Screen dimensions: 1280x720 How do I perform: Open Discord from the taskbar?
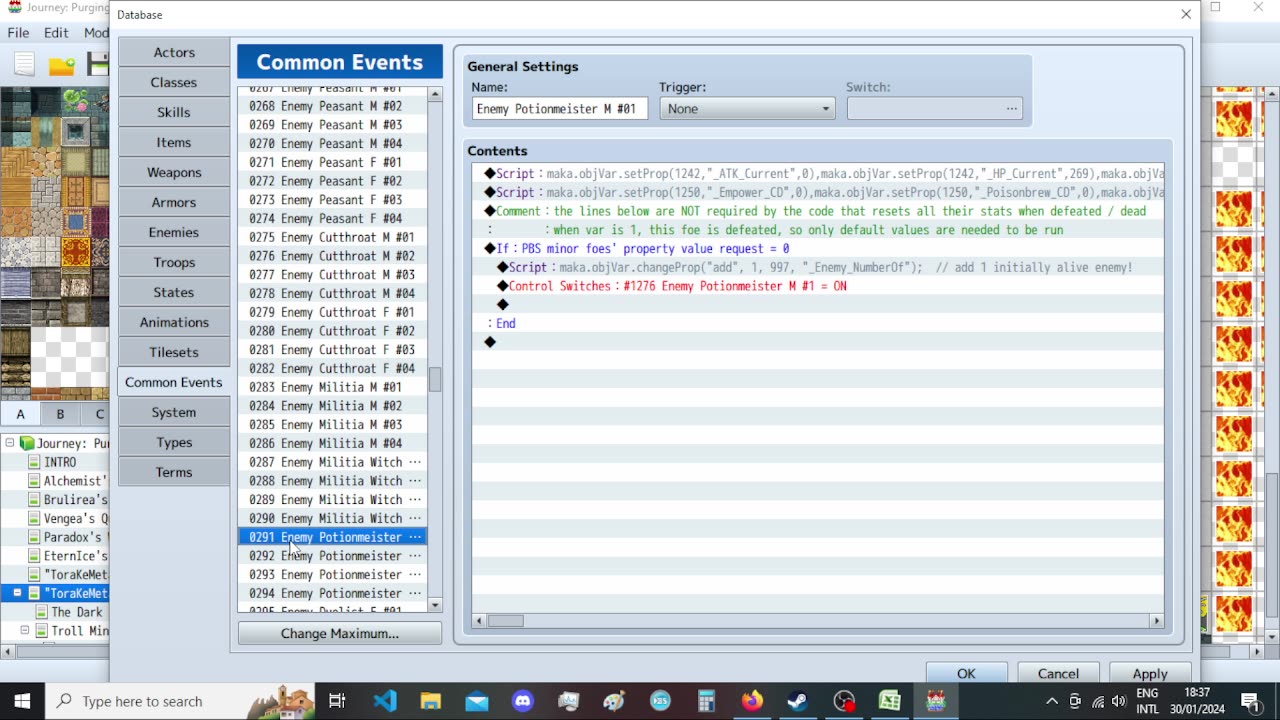coord(523,701)
